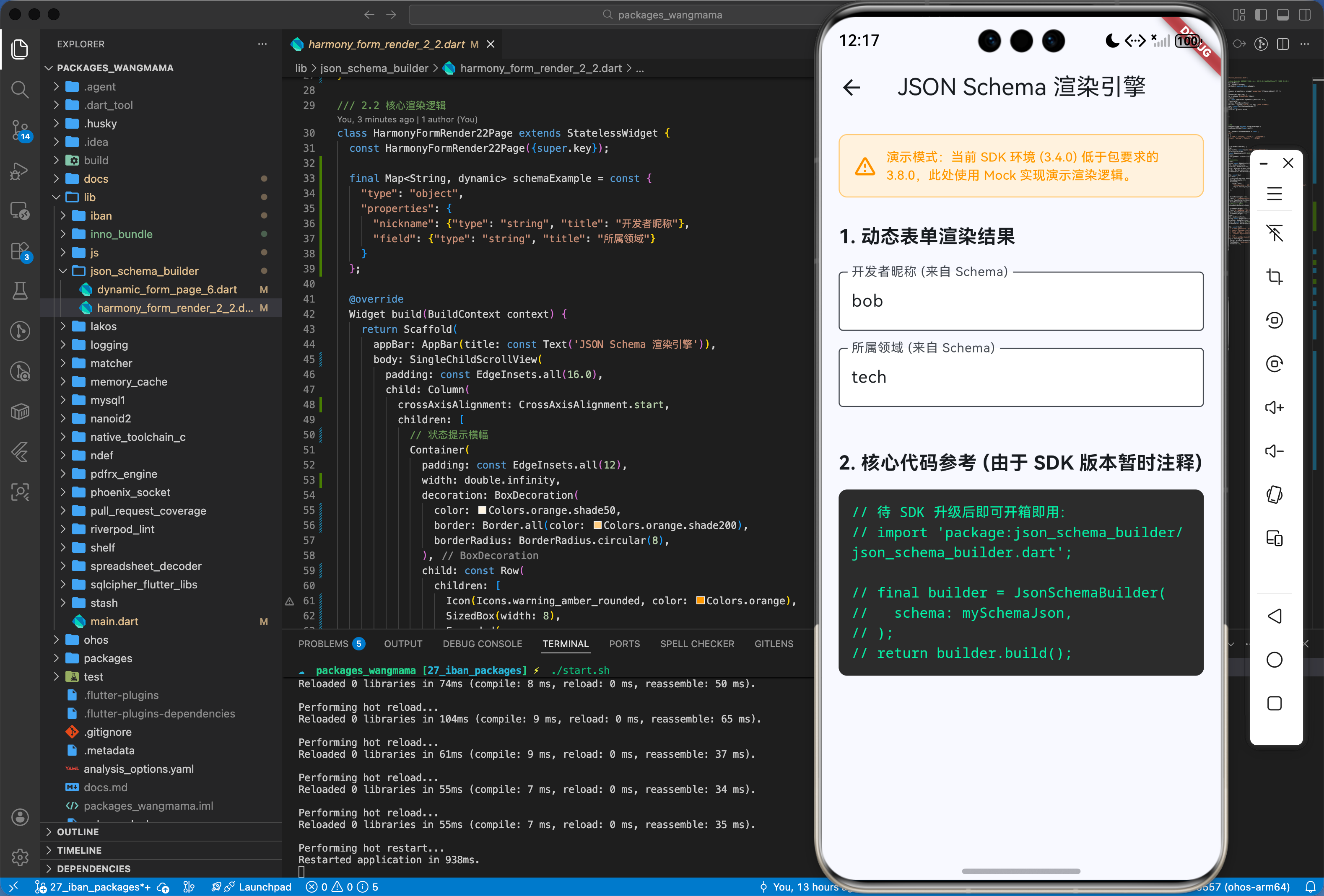Viewport: 1324px width, 896px height.
Task: Open main.dart in the explorer
Action: 114,622
